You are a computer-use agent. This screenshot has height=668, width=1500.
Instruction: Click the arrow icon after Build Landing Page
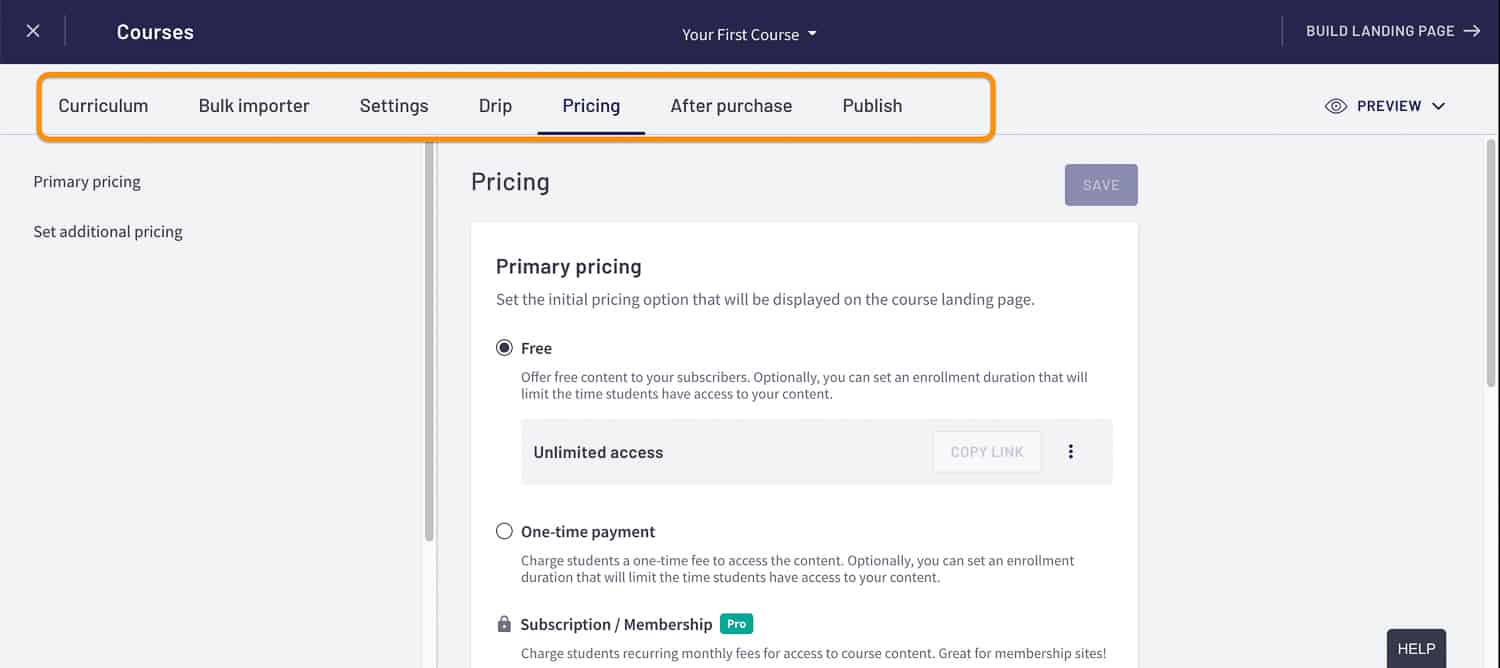(x=1472, y=31)
